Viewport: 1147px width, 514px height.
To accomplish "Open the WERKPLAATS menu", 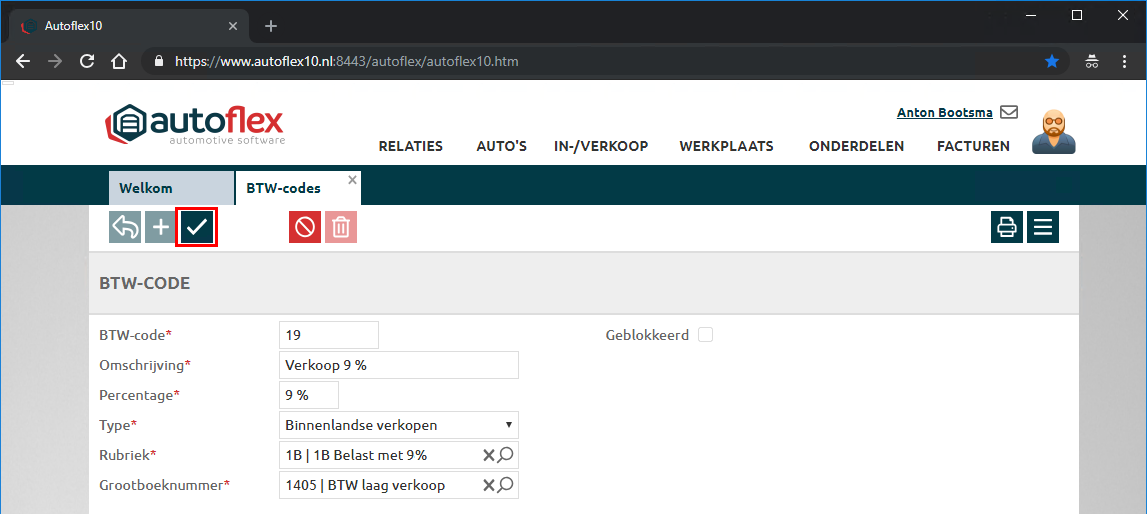I will (x=726, y=146).
